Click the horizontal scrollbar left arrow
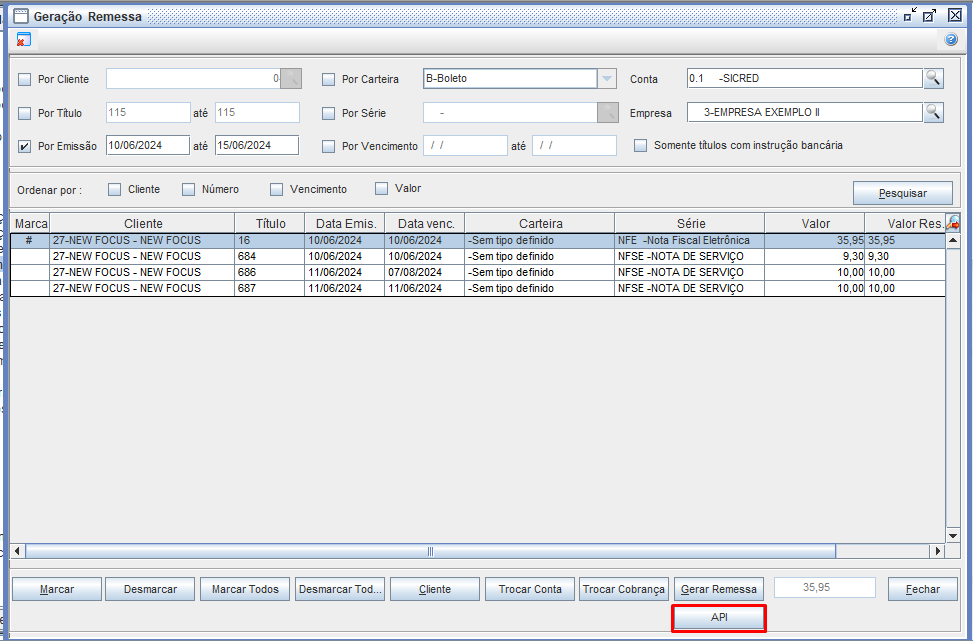 tap(17, 551)
